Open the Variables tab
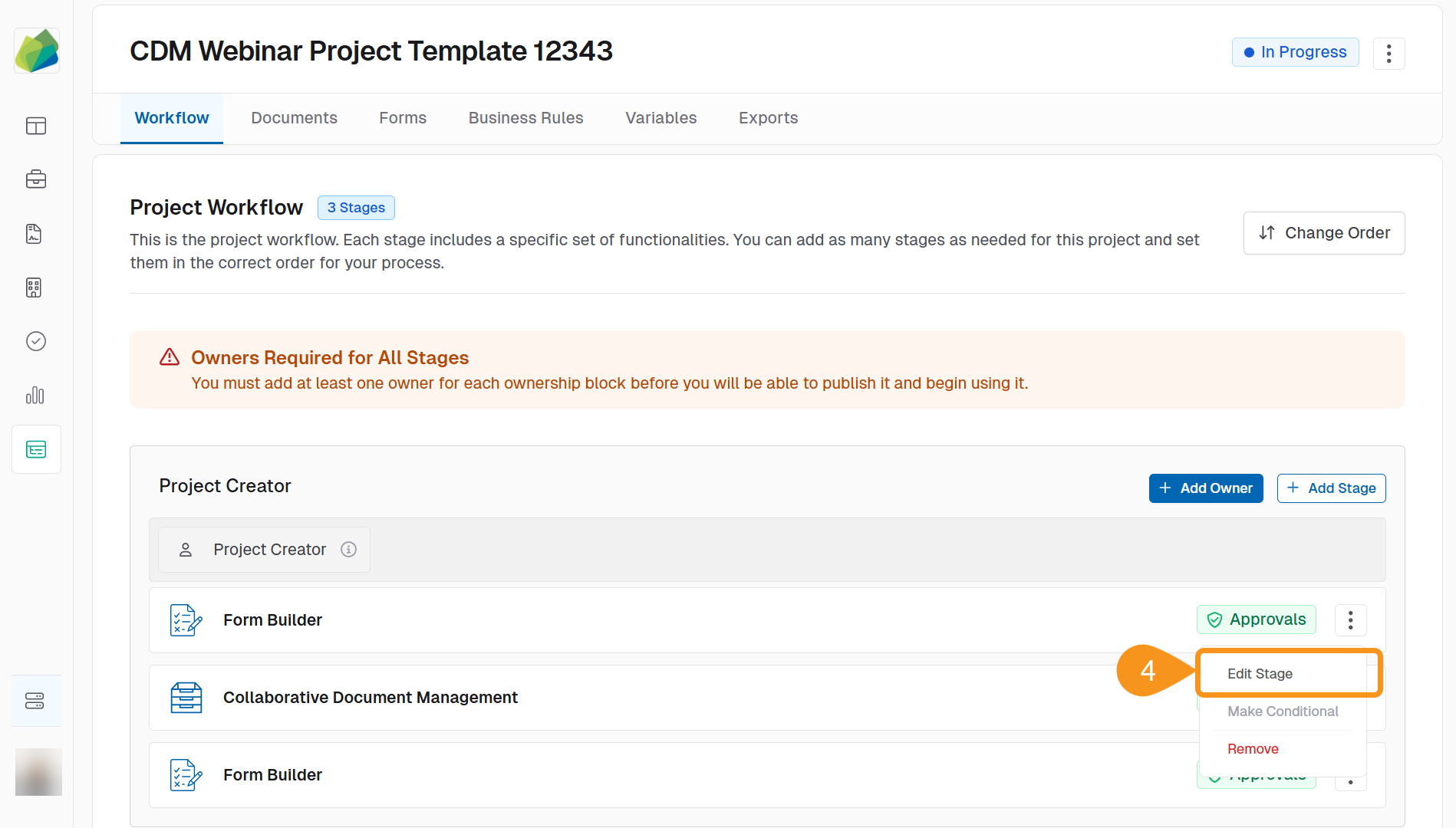1456x828 pixels. [x=660, y=117]
